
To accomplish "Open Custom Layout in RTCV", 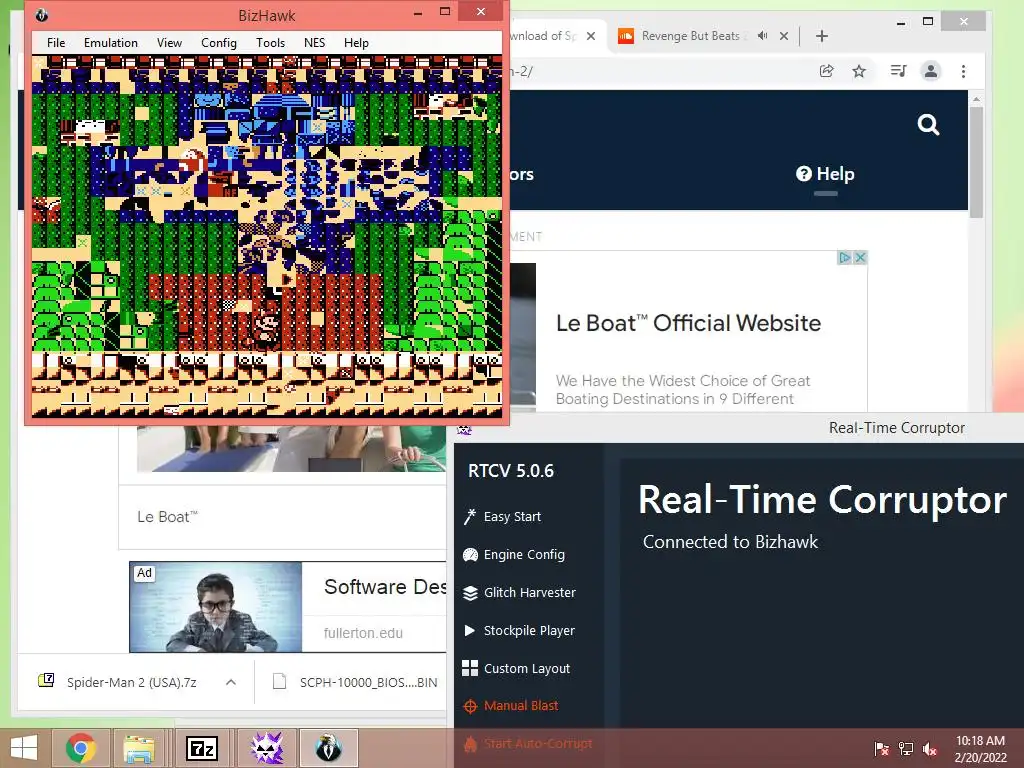I will coord(526,668).
